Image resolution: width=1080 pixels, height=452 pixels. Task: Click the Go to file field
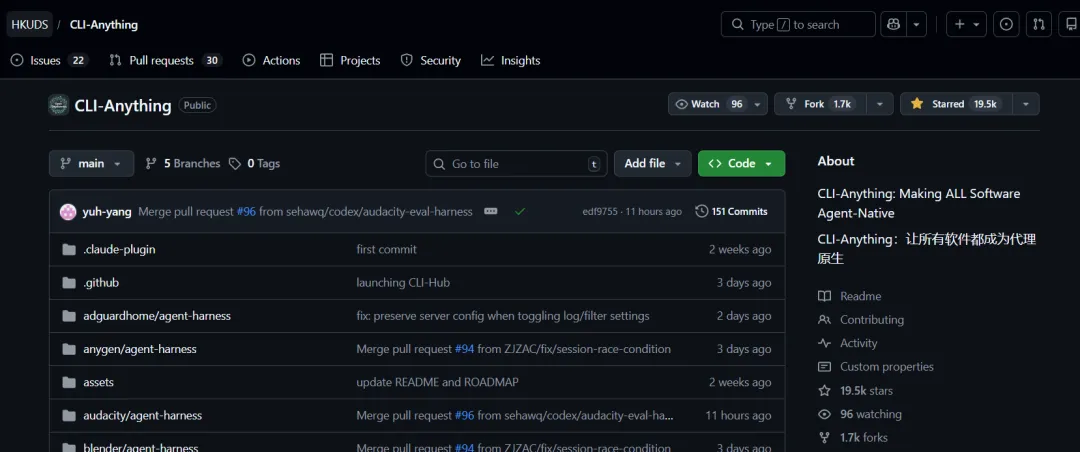pyautogui.click(x=517, y=163)
